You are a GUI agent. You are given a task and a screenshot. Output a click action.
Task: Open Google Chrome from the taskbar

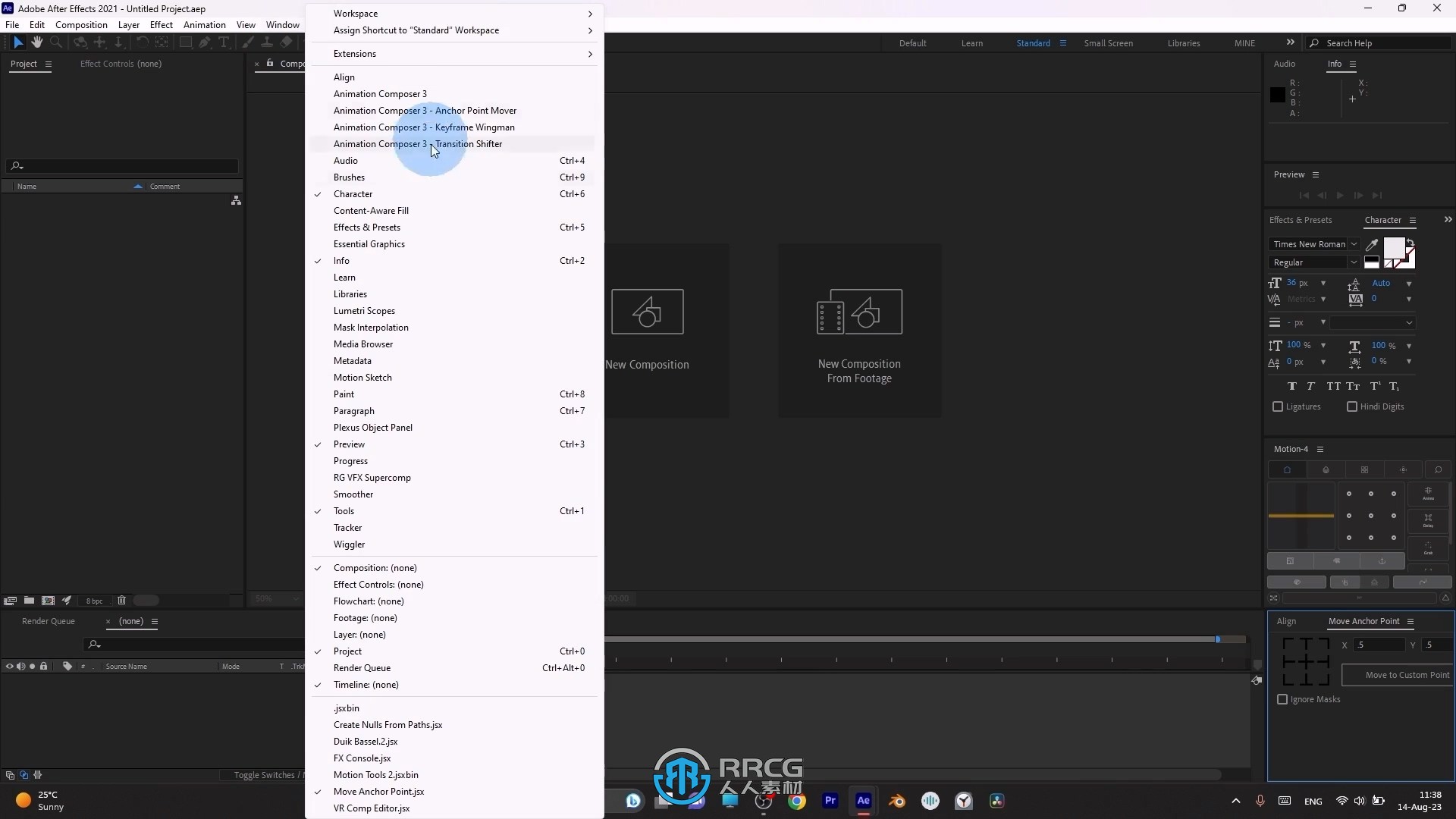[x=796, y=801]
